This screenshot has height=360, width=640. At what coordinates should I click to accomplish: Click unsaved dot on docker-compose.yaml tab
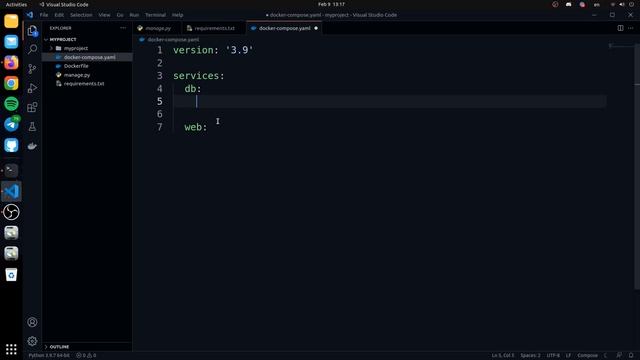(316, 28)
